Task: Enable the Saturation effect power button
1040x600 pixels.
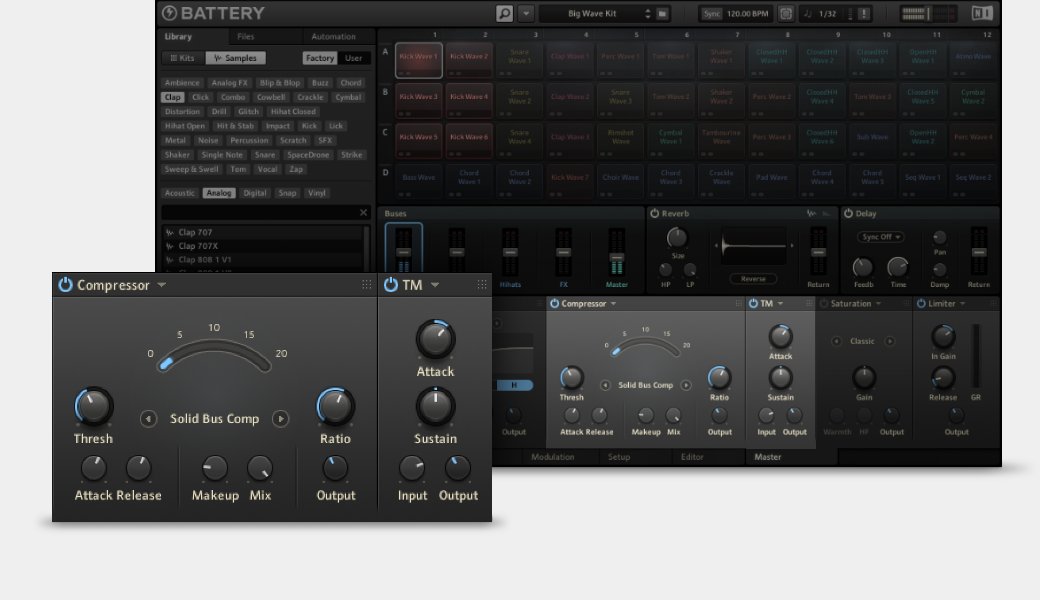Action: 825,304
